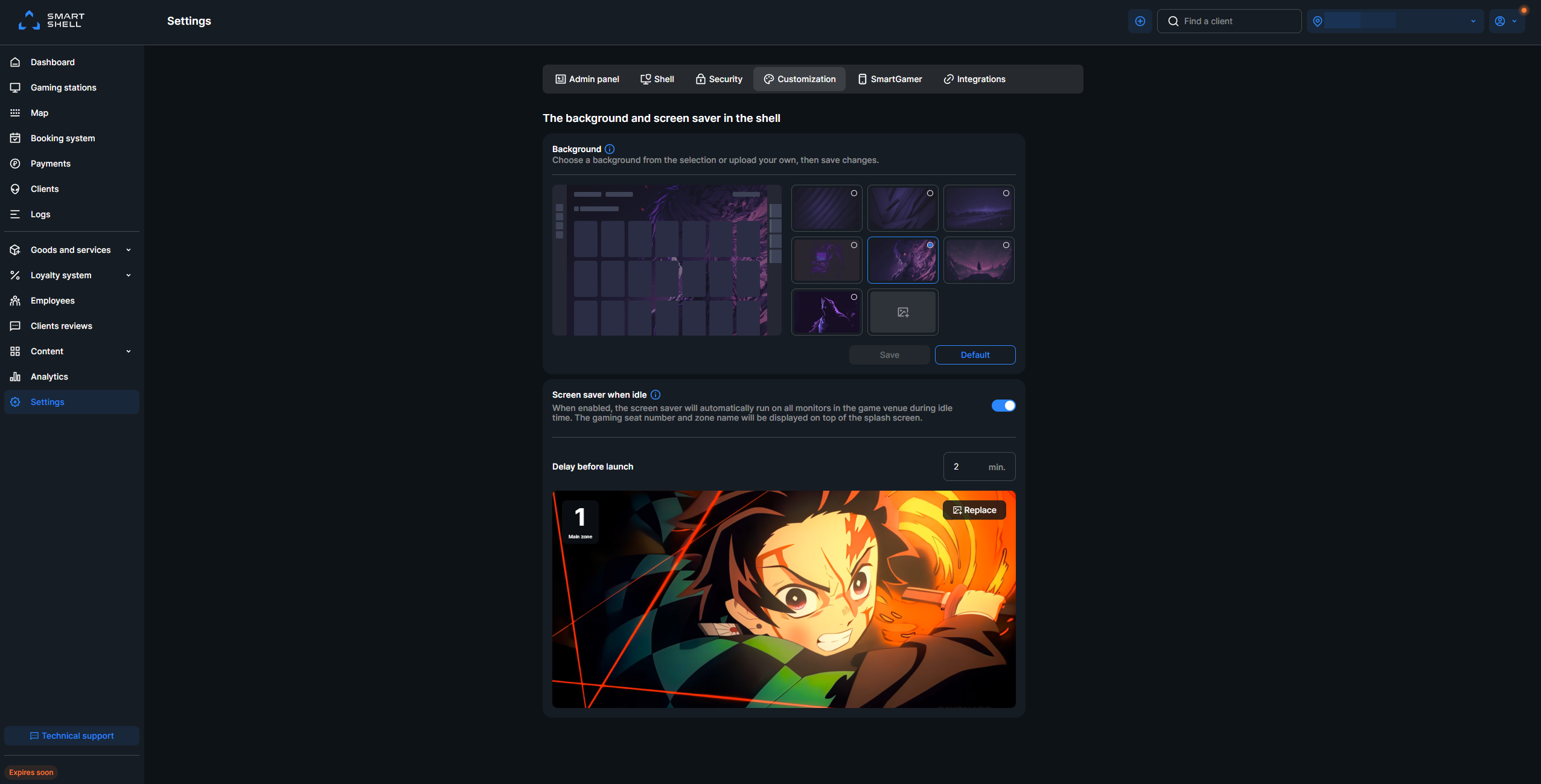Click the plus circle add button
Screen dimensions: 1541x784
[1140, 21]
